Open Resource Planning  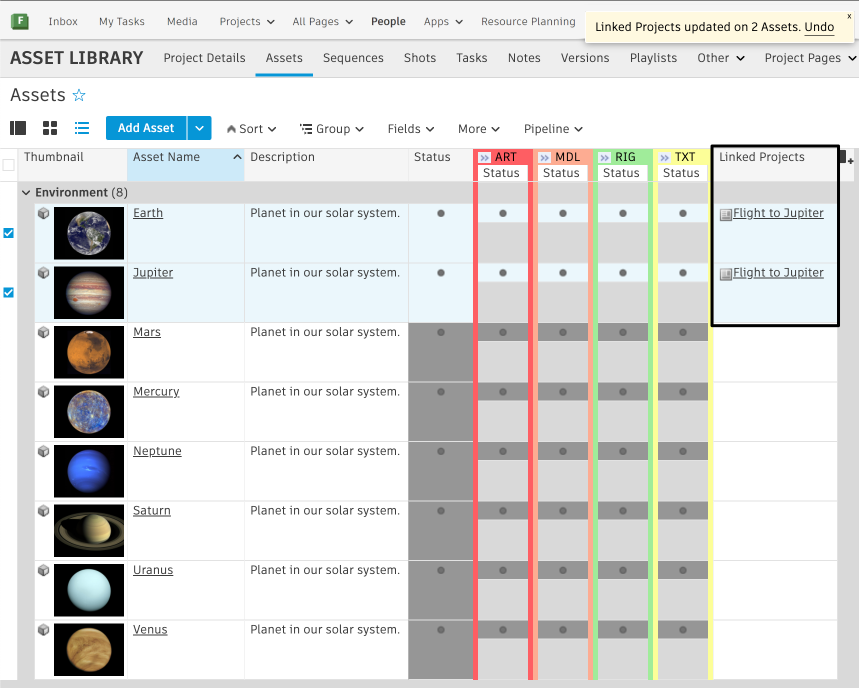pos(528,21)
